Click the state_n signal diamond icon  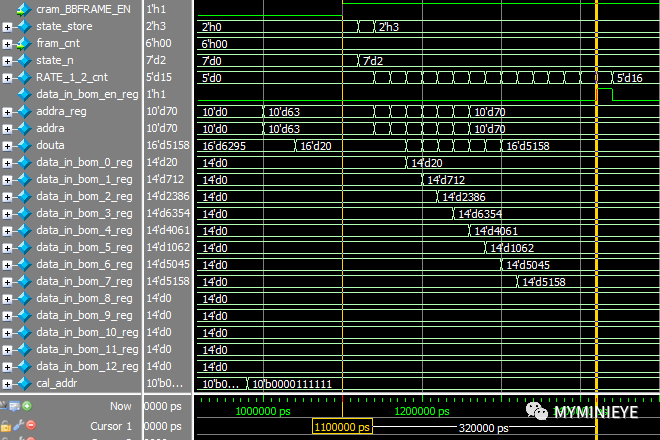24,61
